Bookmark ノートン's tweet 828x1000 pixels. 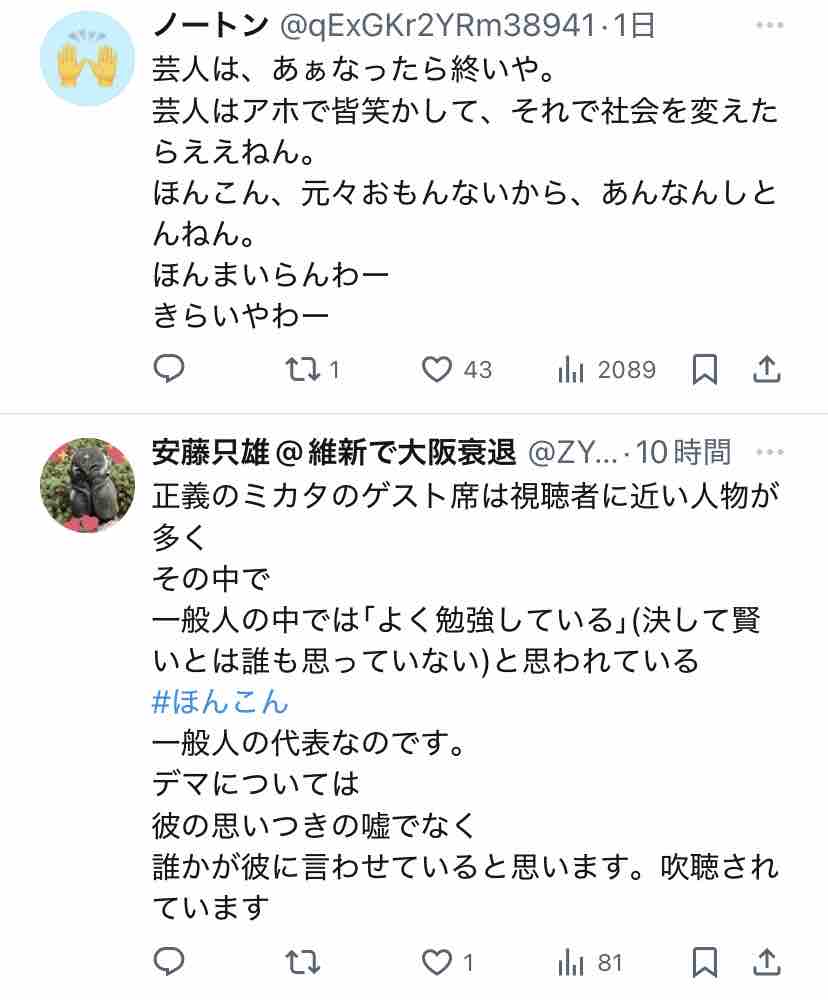(x=705, y=370)
